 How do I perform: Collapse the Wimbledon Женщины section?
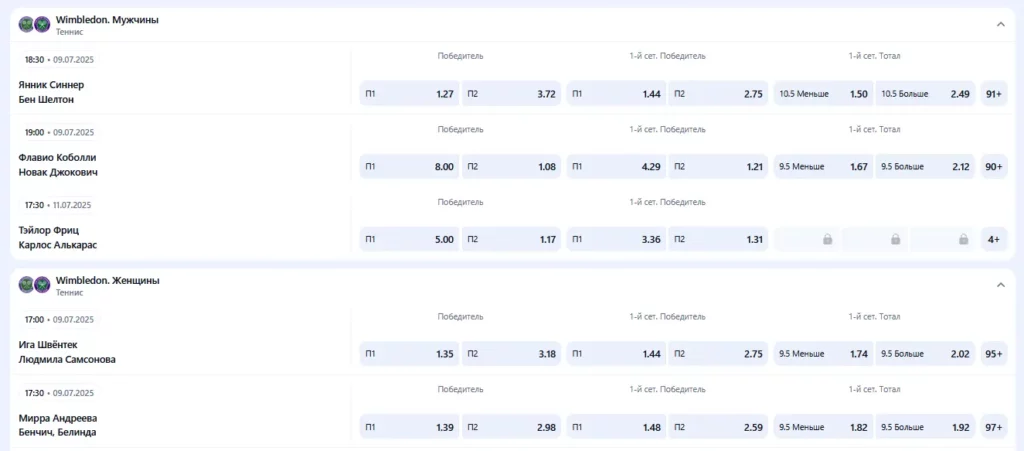tap(1000, 285)
